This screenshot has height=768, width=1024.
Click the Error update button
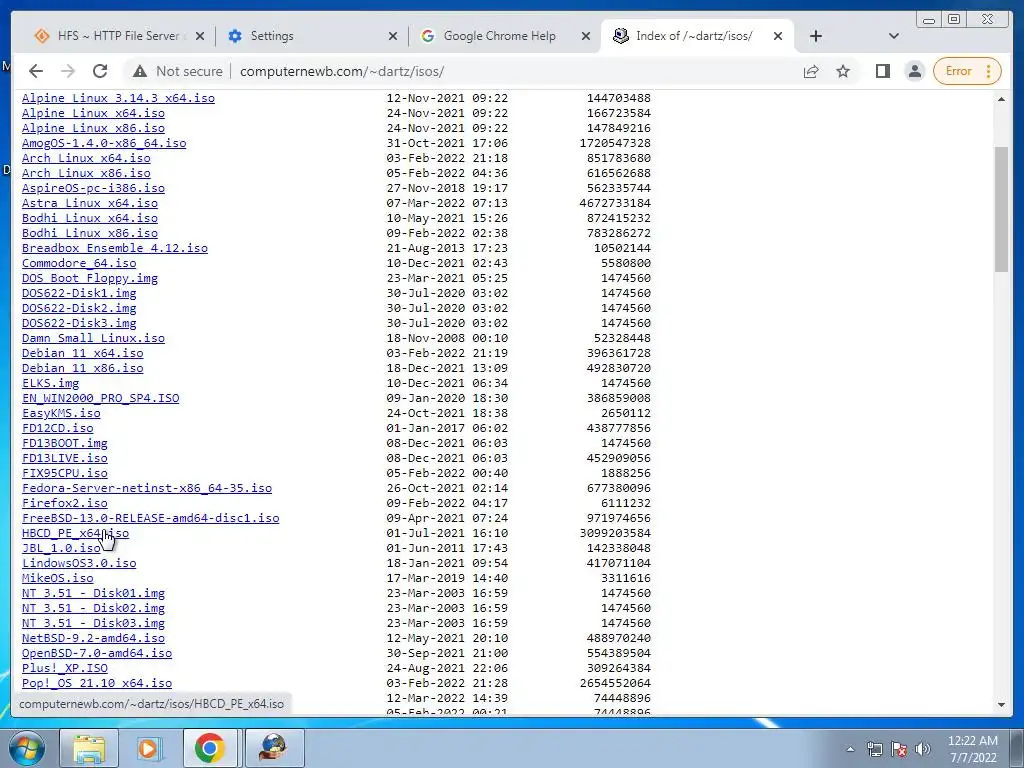point(959,71)
